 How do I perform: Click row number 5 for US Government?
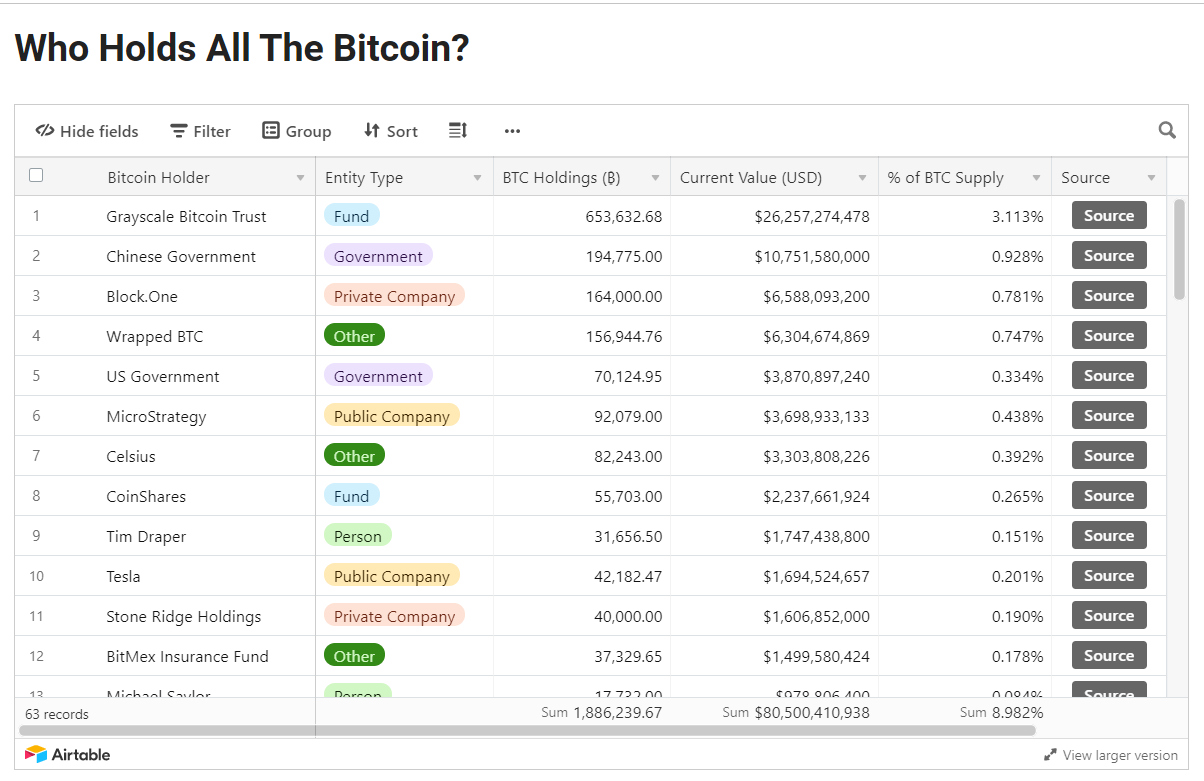pyautogui.click(x=36, y=376)
